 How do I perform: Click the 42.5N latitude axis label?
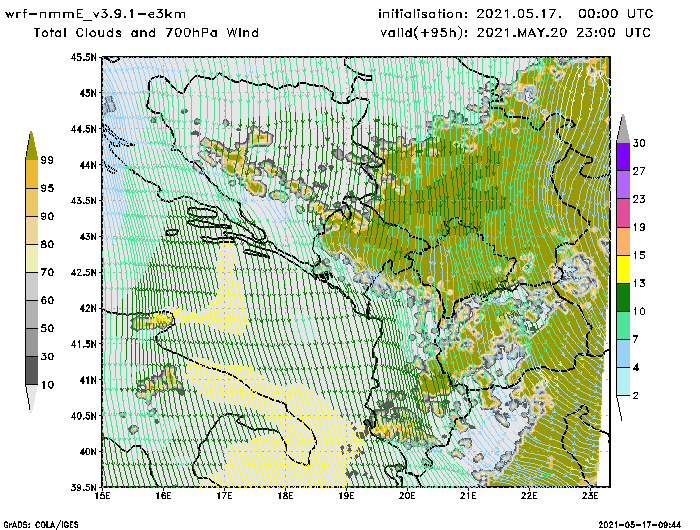[83, 272]
